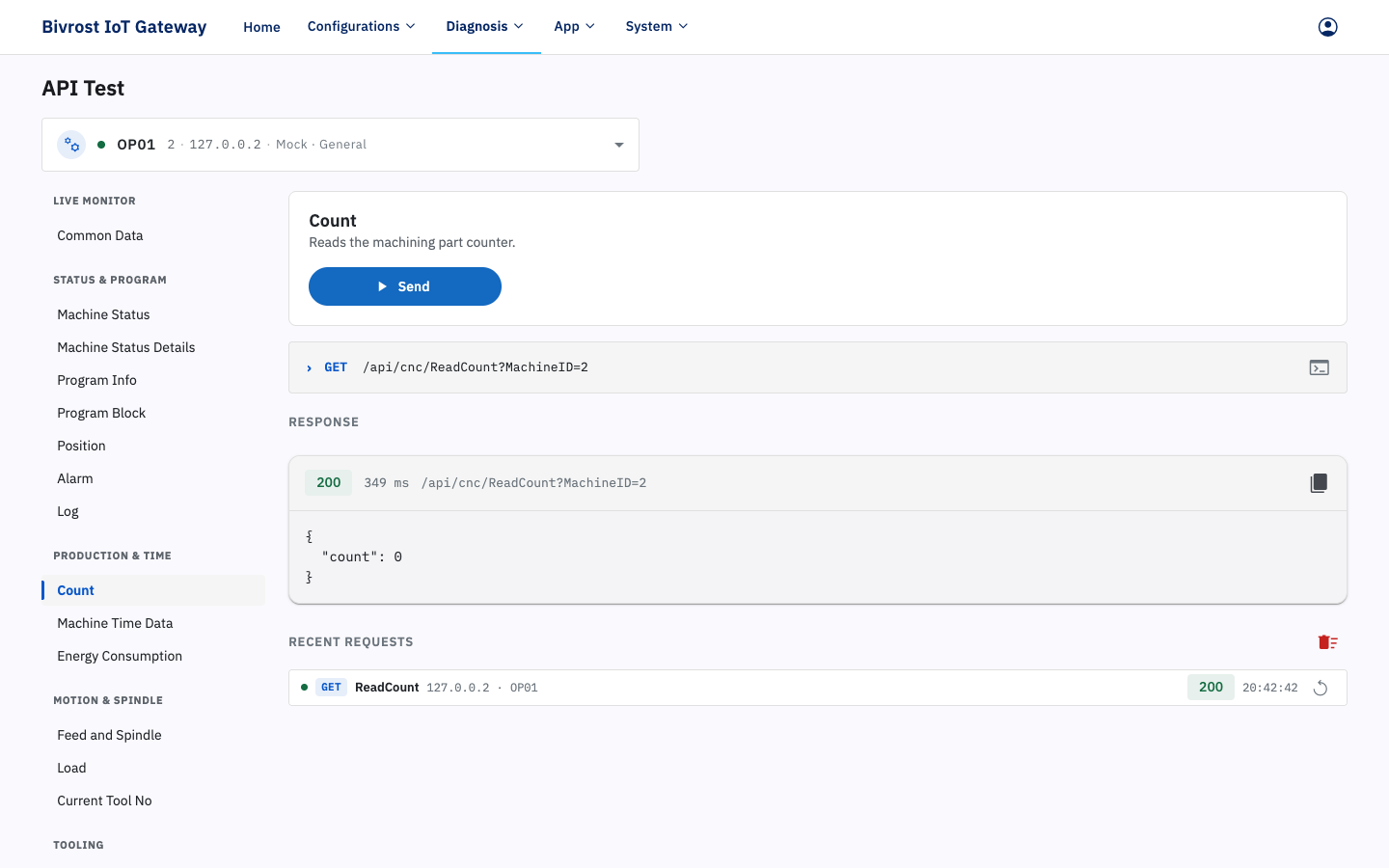Select Machine Status in the sidebar
The height and width of the screenshot is (868, 1389).
coord(103,314)
